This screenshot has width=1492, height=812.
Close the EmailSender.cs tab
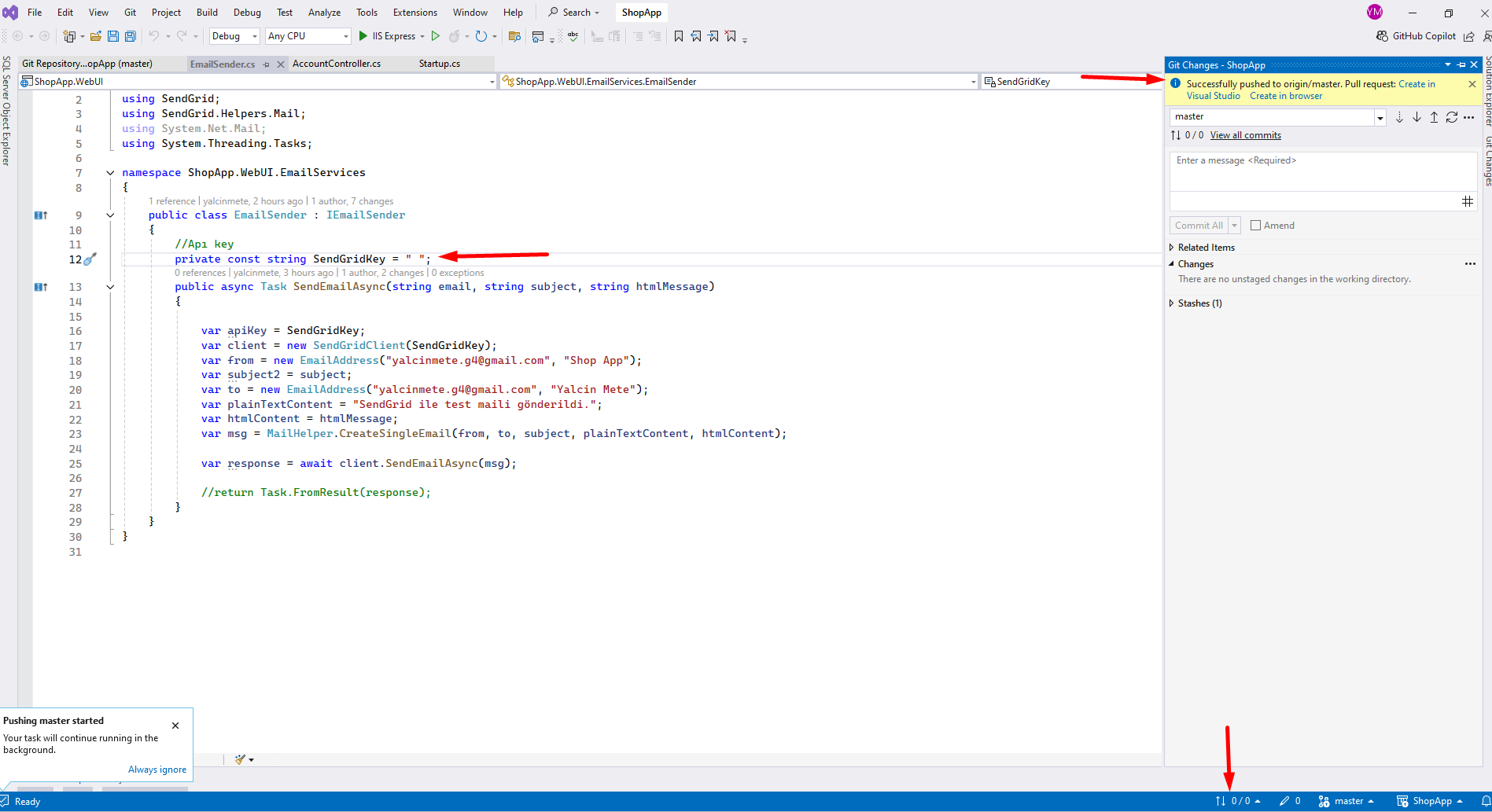(x=281, y=64)
